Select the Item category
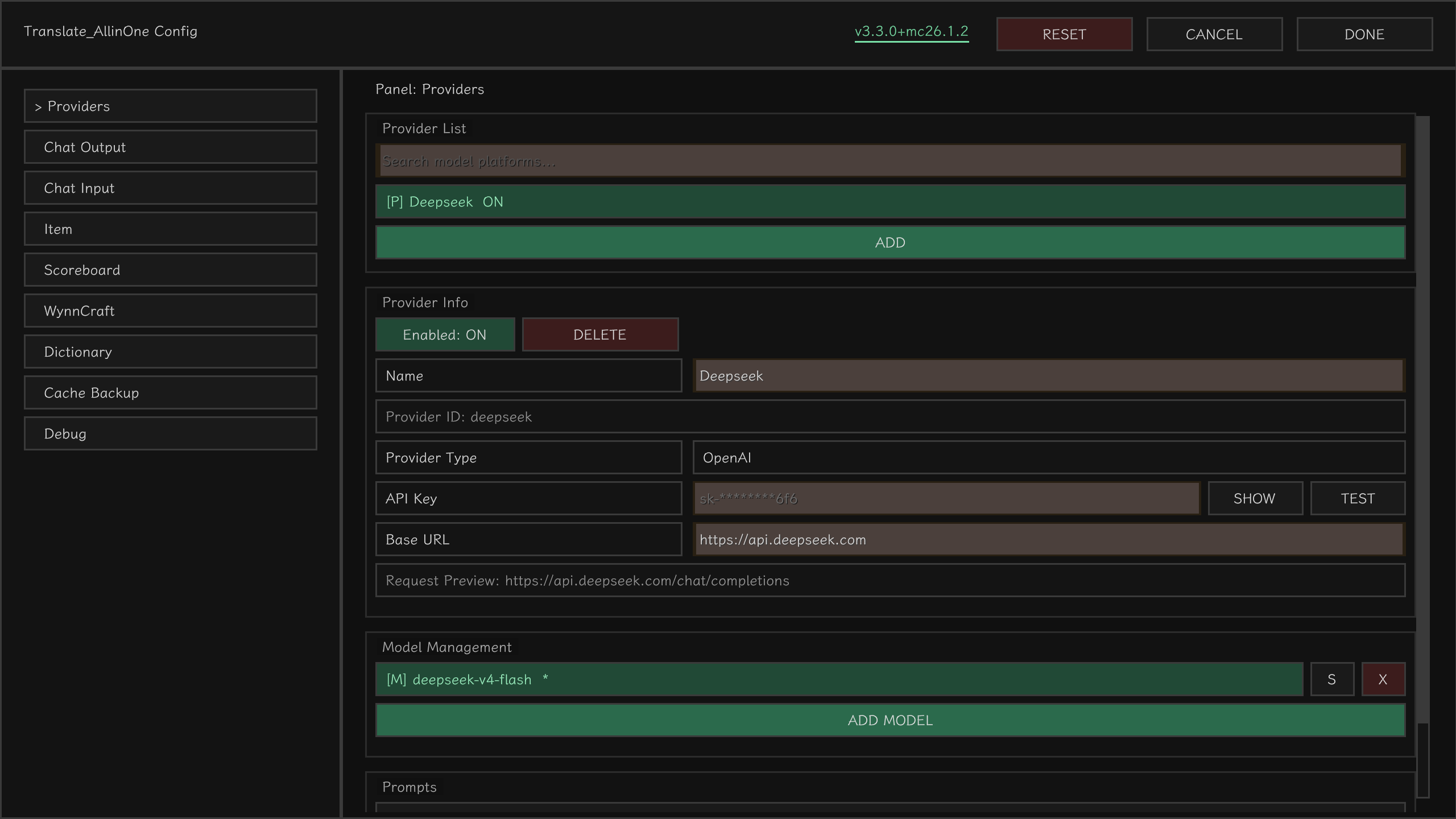Screen dimensions: 1456x819 click(x=170, y=229)
